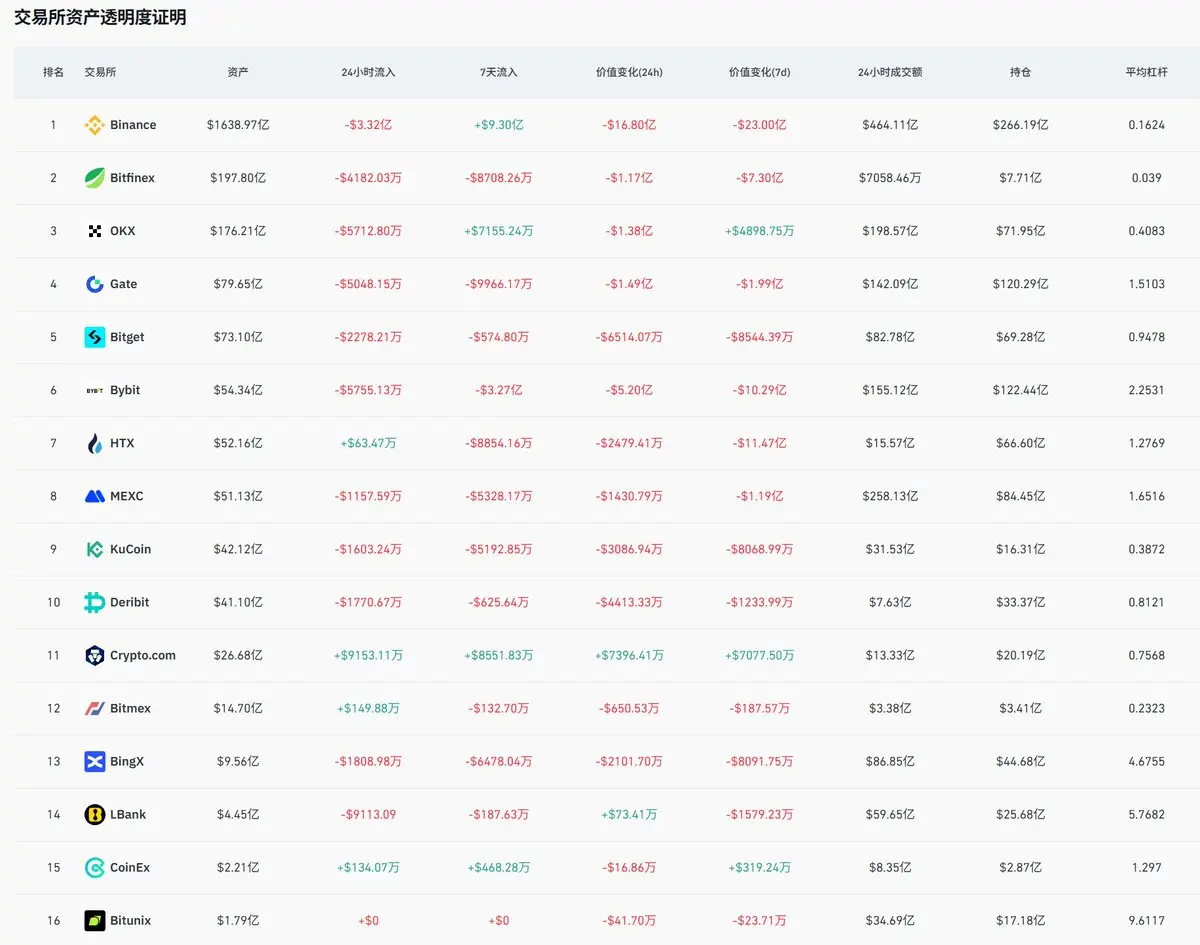Open the Bybit exchange name link
The height and width of the screenshot is (945, 1200).
coord(125,390)
